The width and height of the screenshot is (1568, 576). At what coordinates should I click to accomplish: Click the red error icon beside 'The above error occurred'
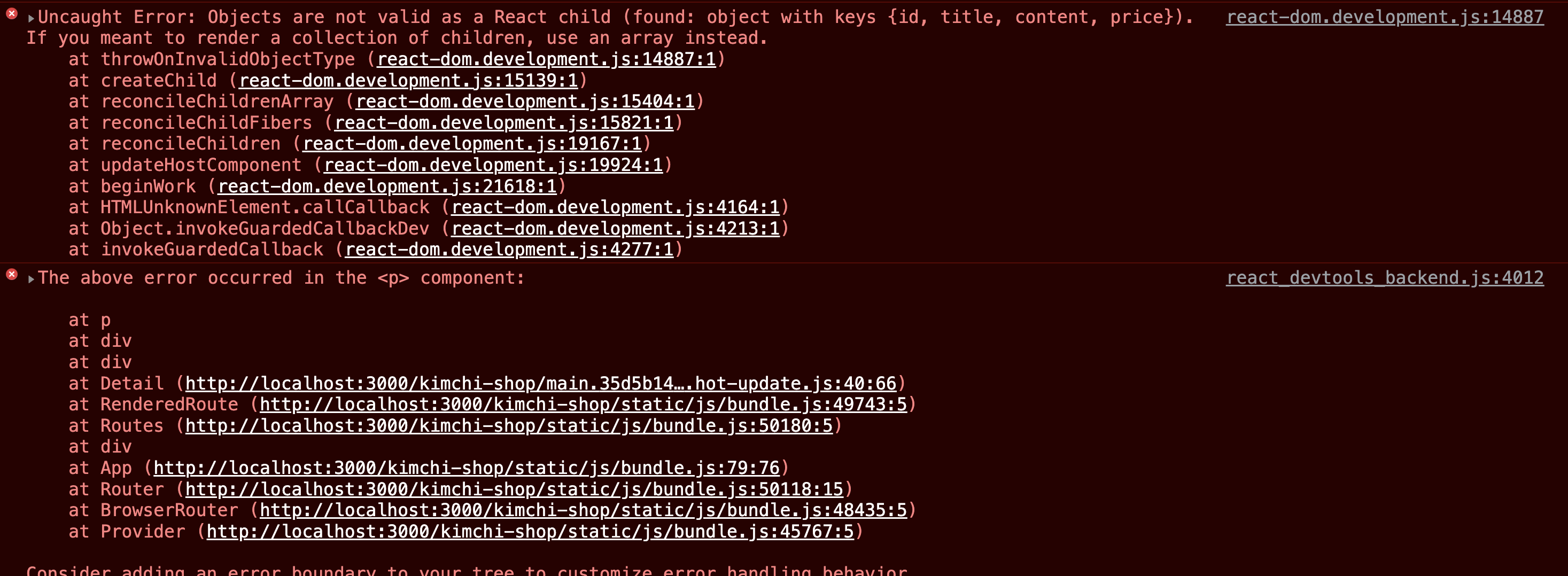point(12,275)
